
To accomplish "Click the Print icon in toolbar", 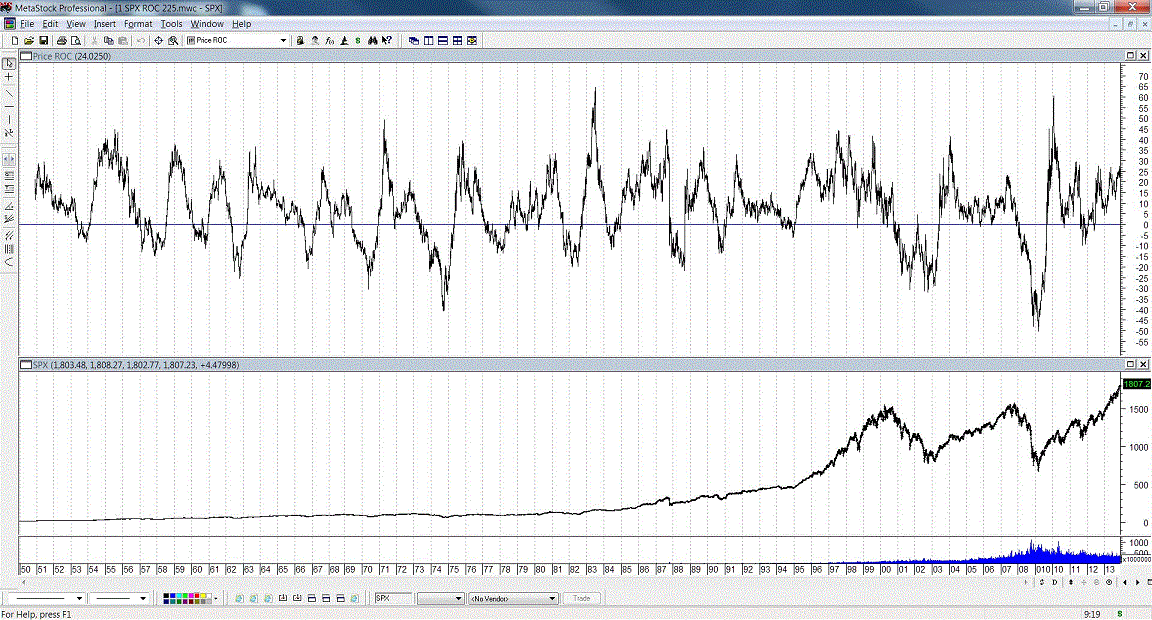I will (x=61, y=40).
